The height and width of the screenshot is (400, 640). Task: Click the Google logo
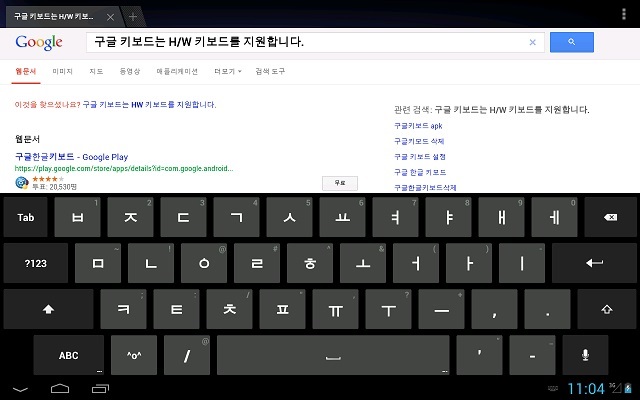[x=39, y=42]
